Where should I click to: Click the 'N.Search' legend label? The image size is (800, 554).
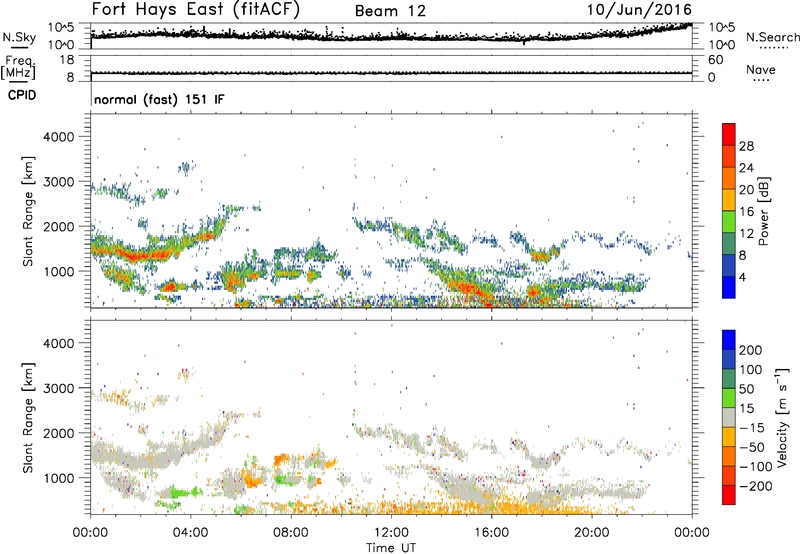(773, 37)
